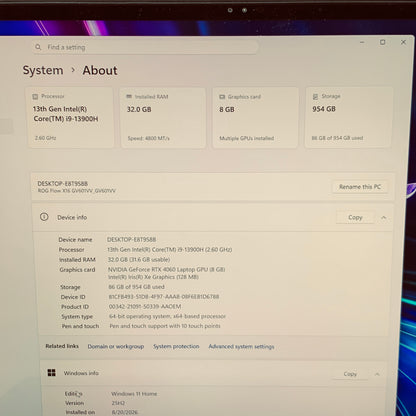Copy the Windows info details
The image size is (416, 416).
click(350, 374)
